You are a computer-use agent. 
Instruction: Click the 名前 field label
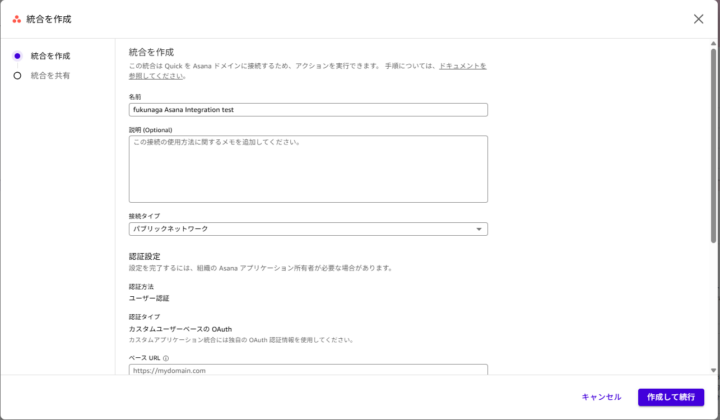(135, 97)
